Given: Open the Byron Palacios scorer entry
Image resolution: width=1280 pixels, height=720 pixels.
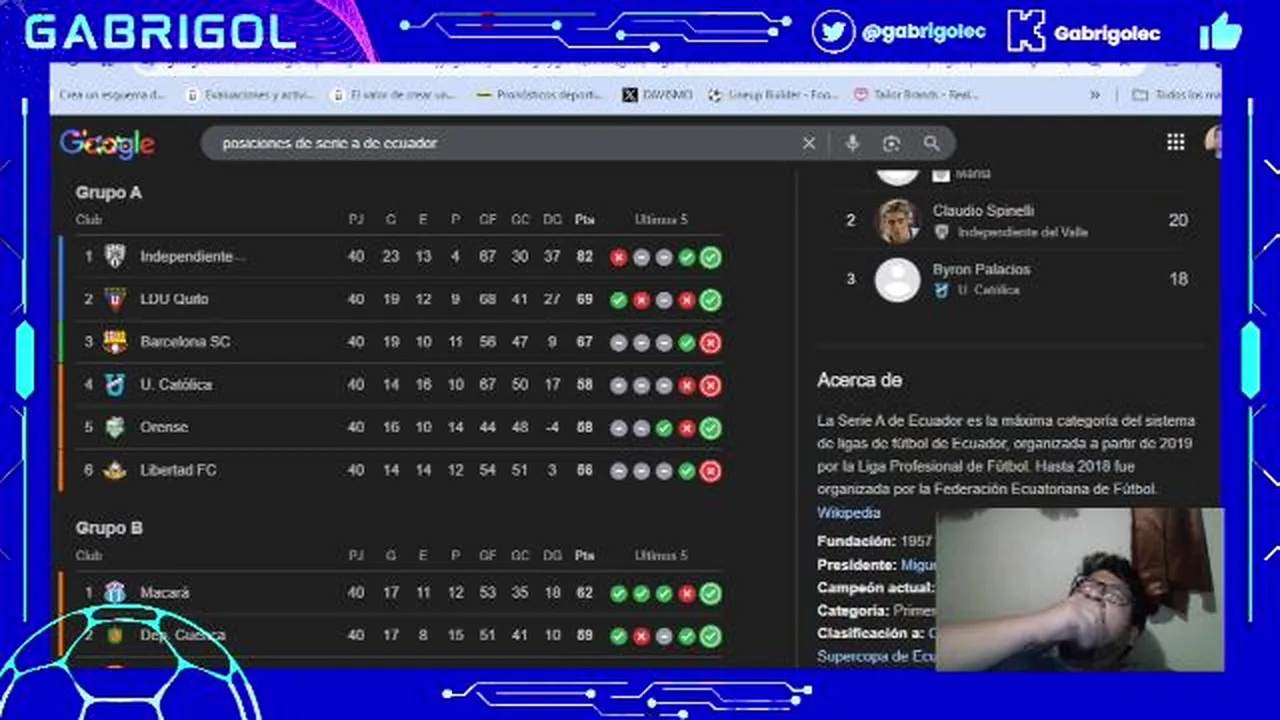Looking at the screenshot, I should 1018,279.
